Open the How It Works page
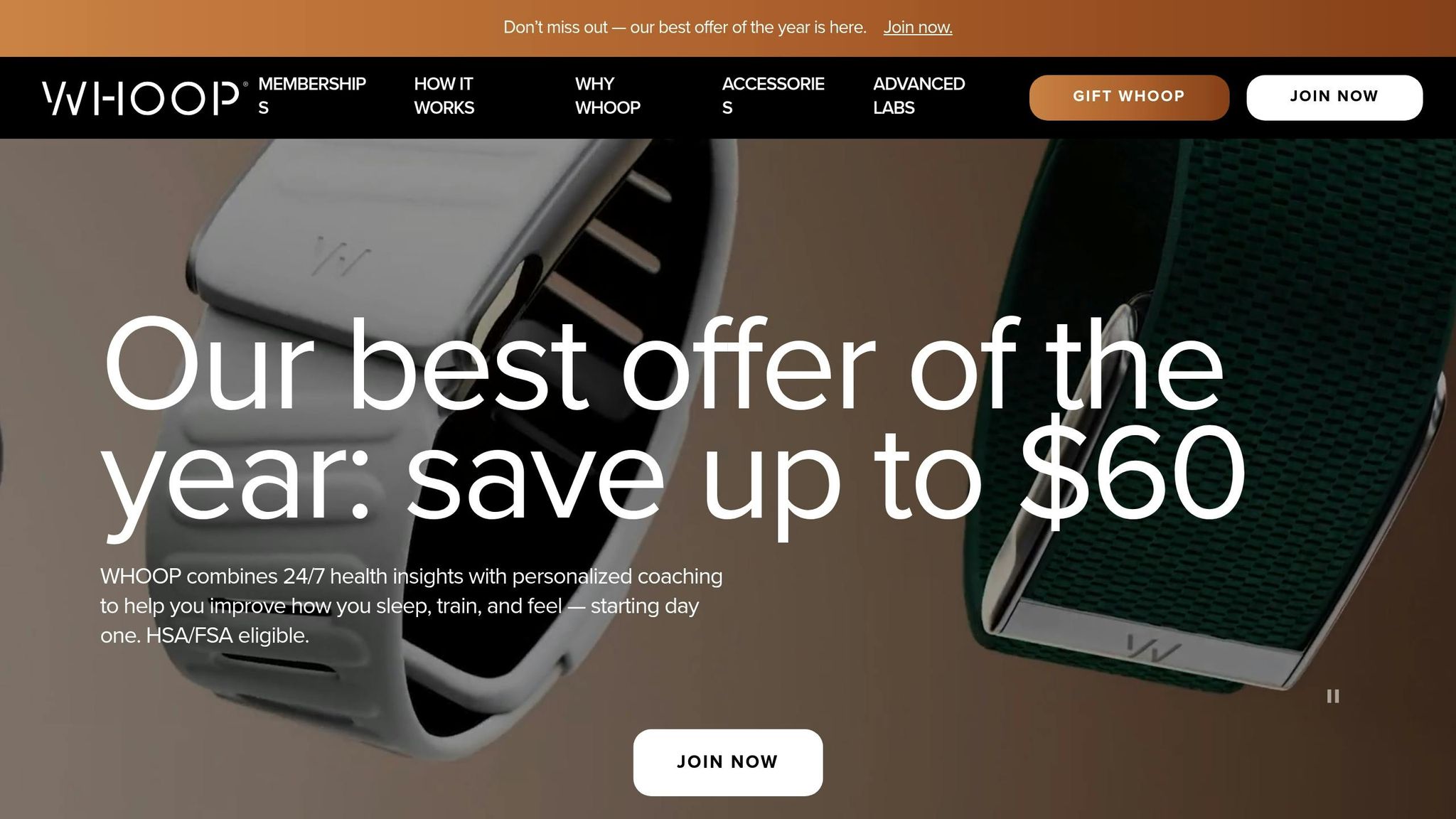 pos(444,96)
